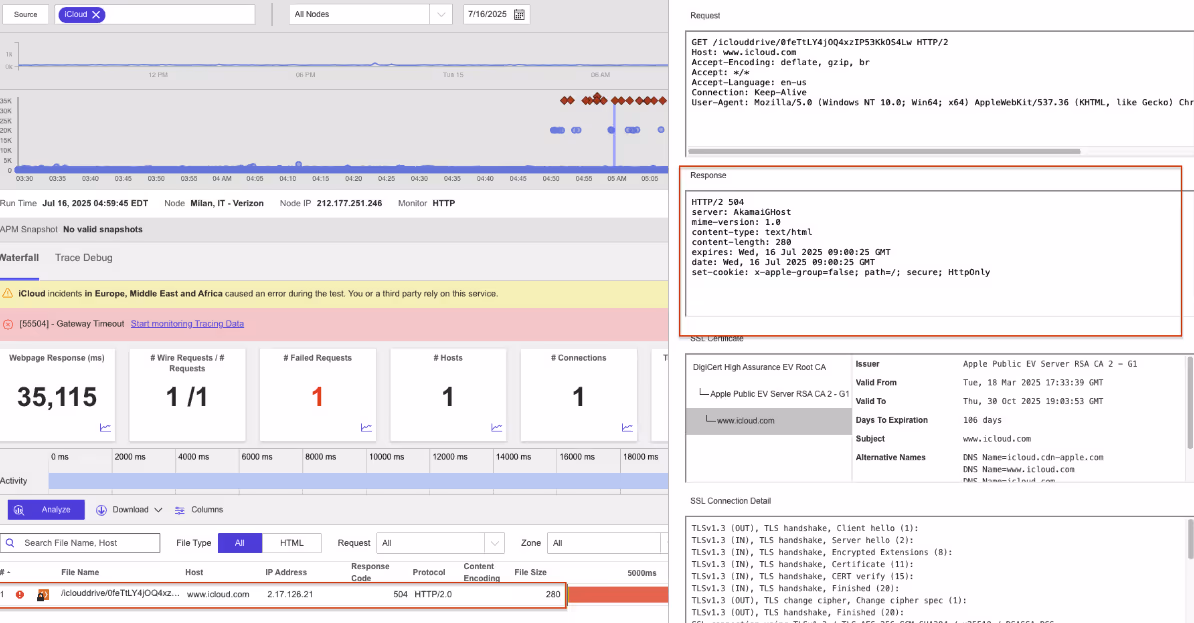
Task: Click the SSL Connection Detail vertical scrollbar
Action: click(x=1190, y=539)
